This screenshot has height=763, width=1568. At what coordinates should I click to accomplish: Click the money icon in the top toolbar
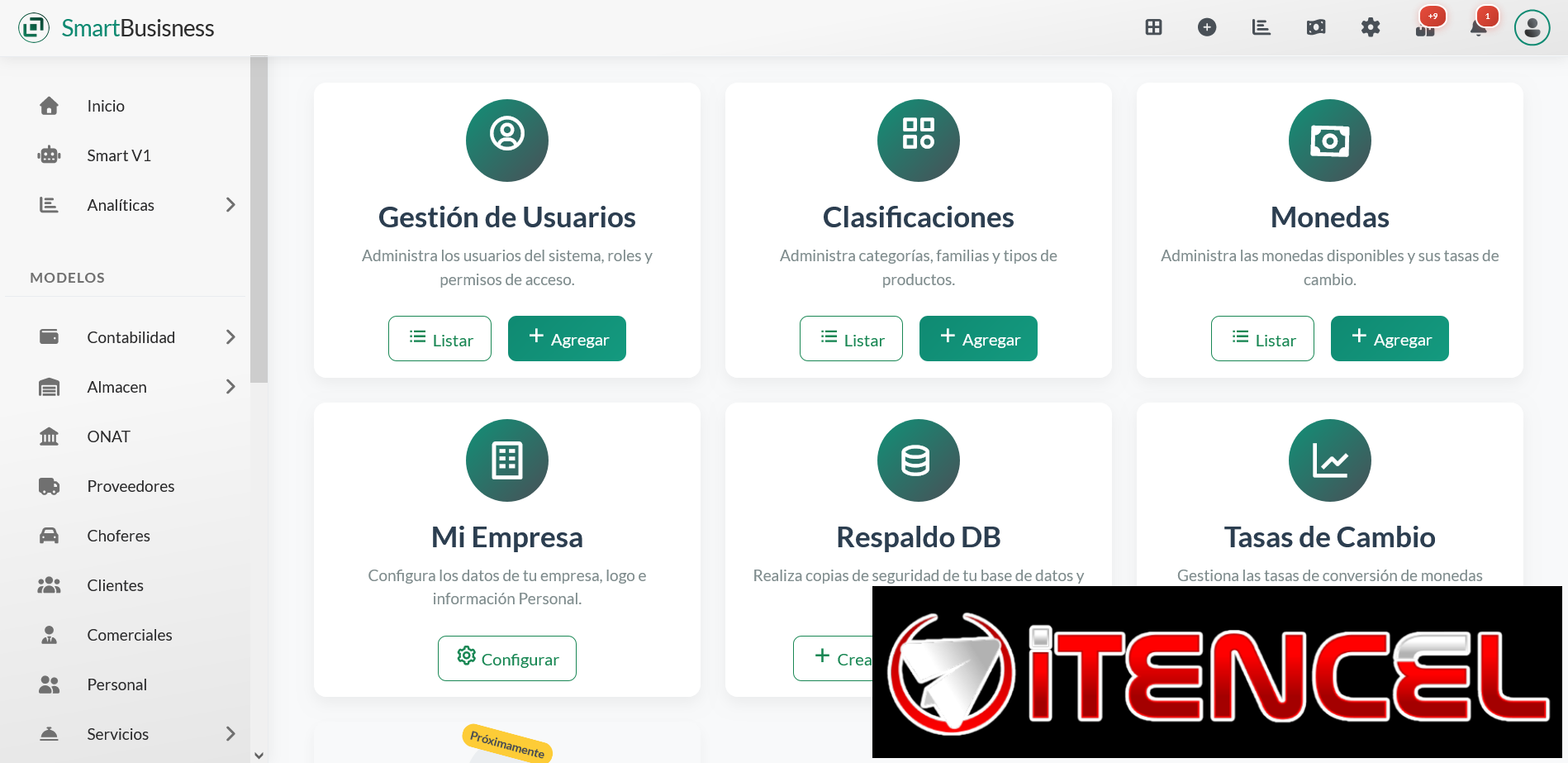(x=1316, y=26)
